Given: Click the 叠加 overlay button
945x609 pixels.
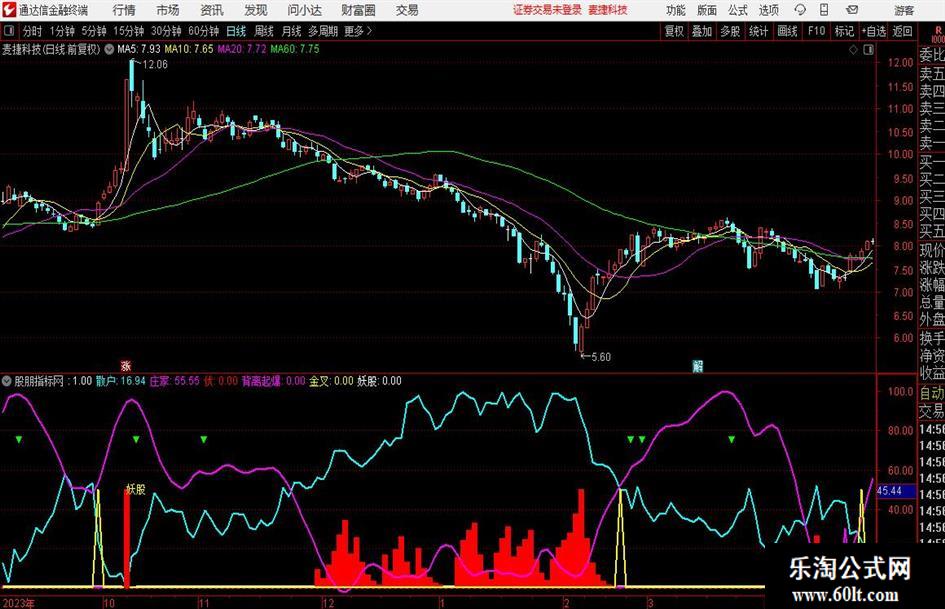Looking at the screenshot, I should 702,31.
